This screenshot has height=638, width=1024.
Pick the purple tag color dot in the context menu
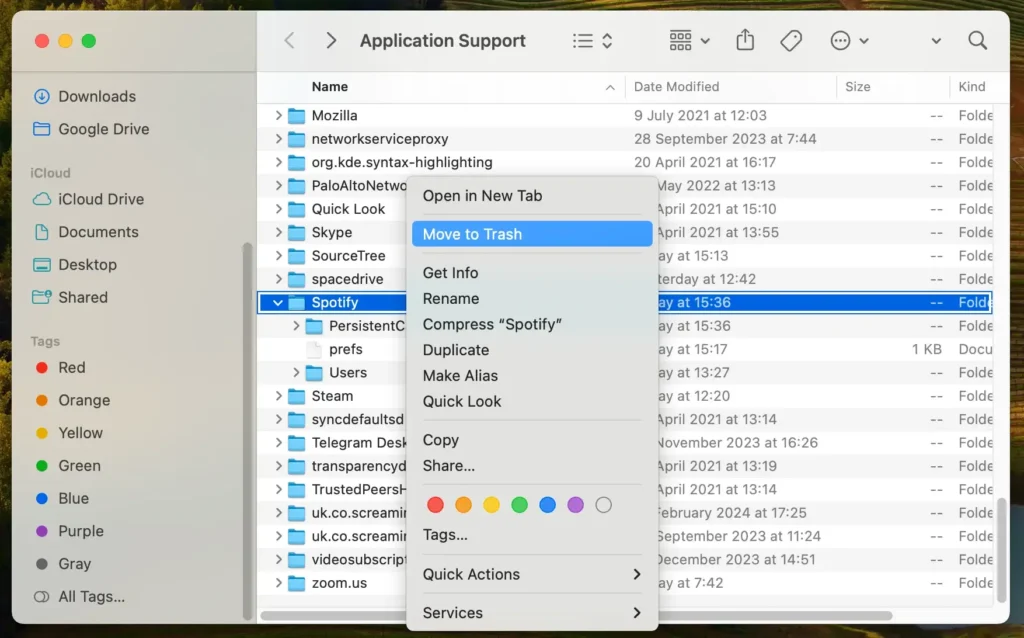coord(575,505)
